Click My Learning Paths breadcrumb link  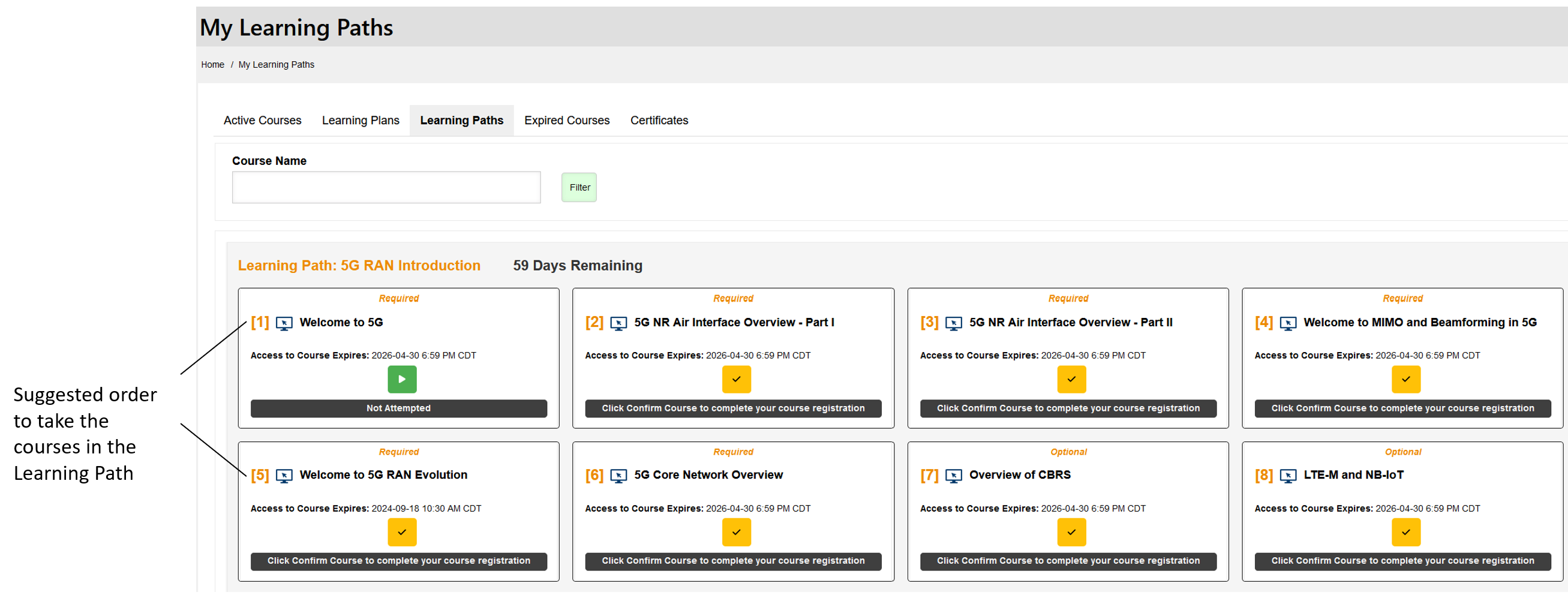pos(277,65)
